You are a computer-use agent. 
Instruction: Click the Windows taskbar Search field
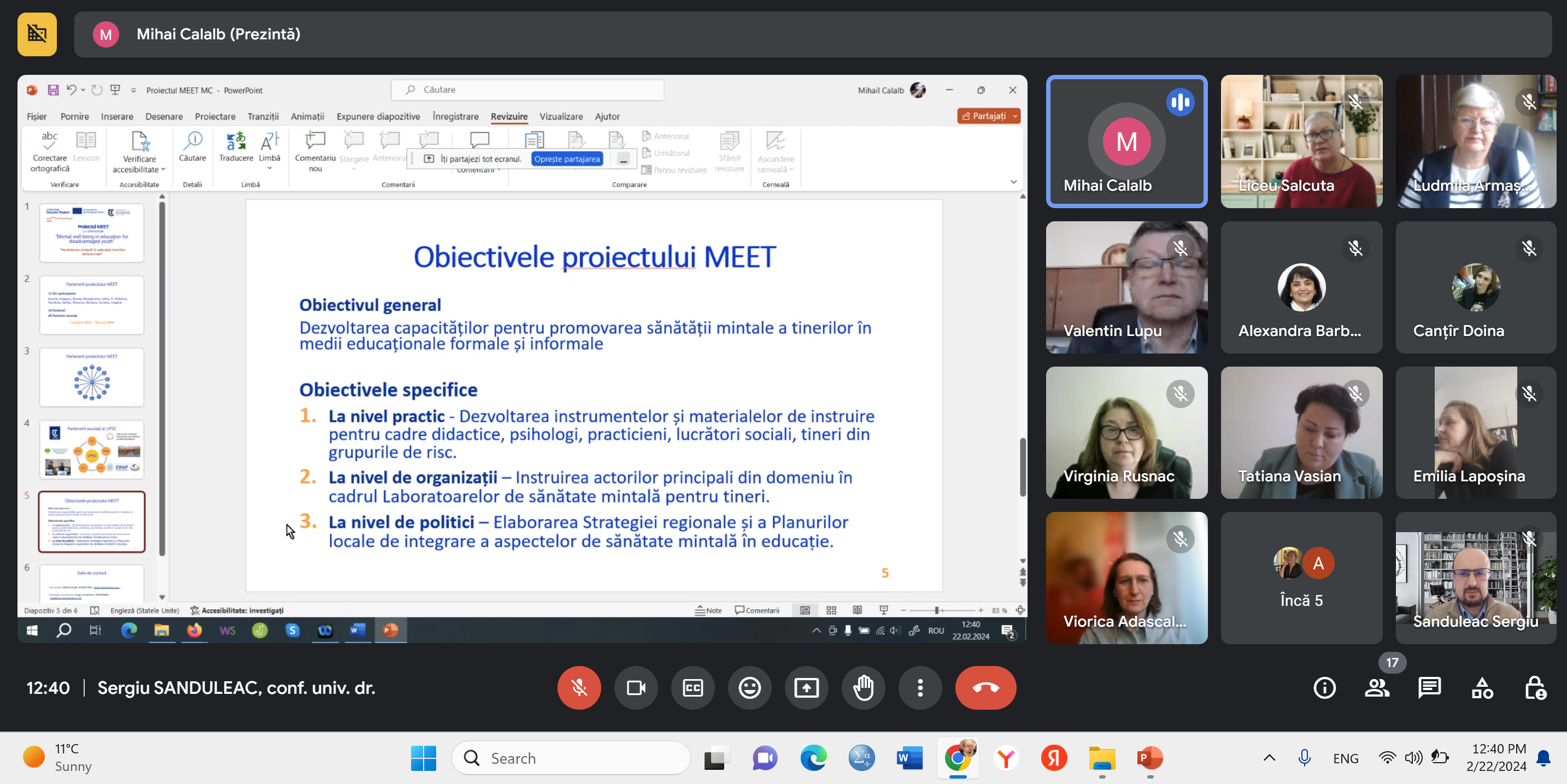pos(571,758)
